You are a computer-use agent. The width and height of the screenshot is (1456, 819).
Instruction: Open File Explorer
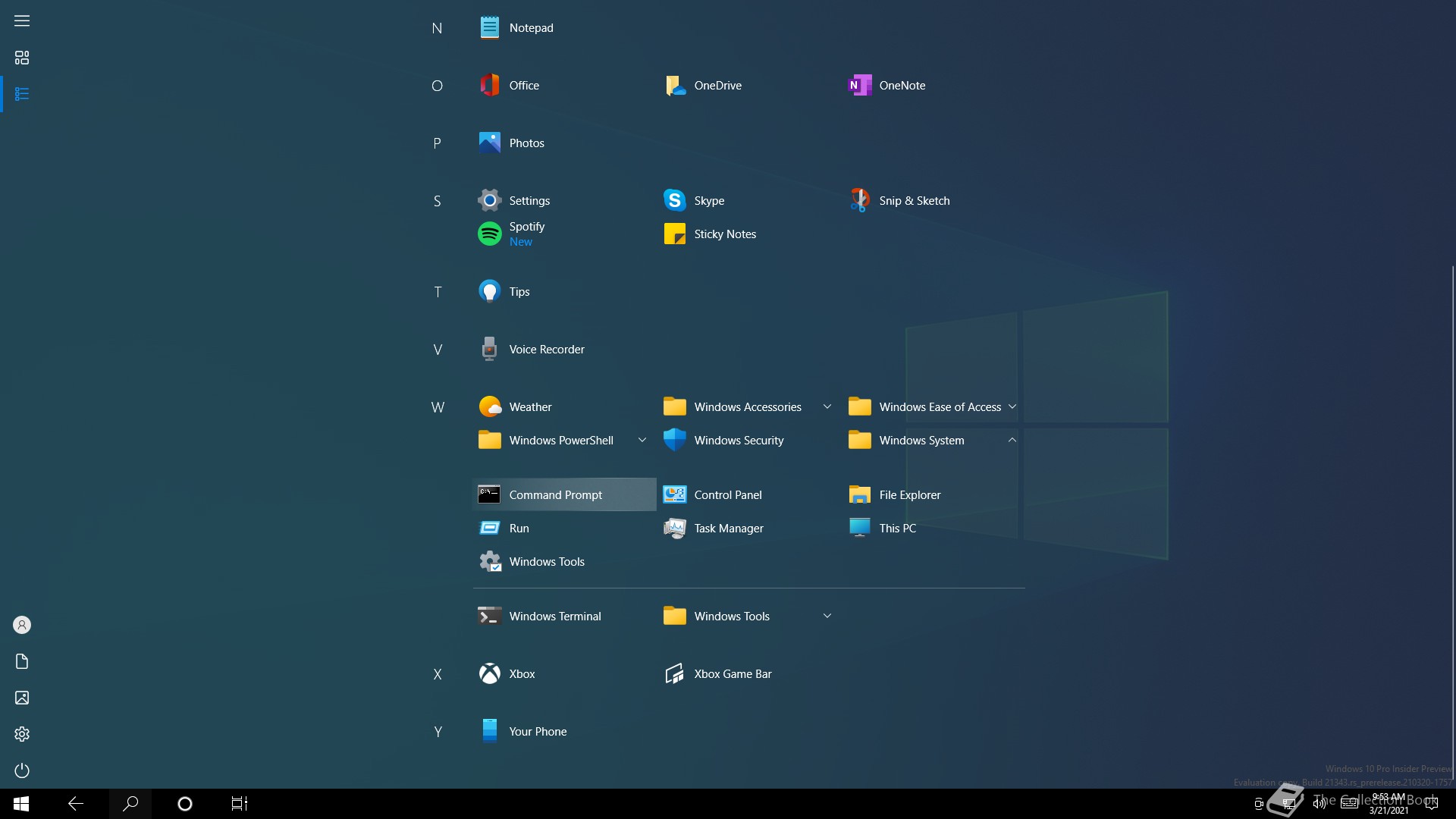tap(934, 495)
